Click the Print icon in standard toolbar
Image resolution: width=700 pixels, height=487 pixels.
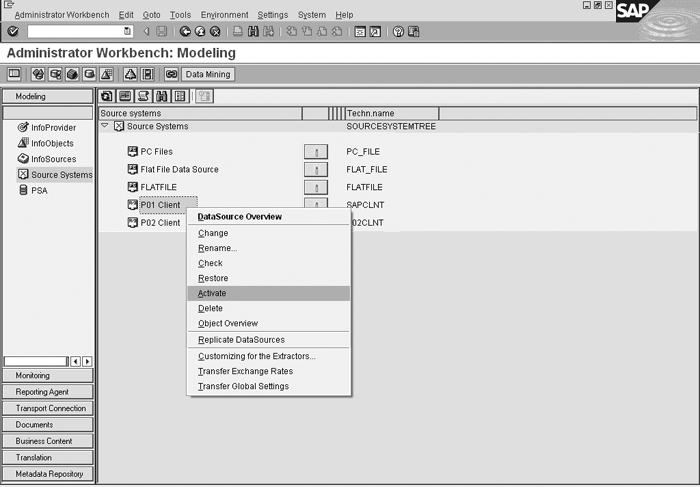point(238,31)
